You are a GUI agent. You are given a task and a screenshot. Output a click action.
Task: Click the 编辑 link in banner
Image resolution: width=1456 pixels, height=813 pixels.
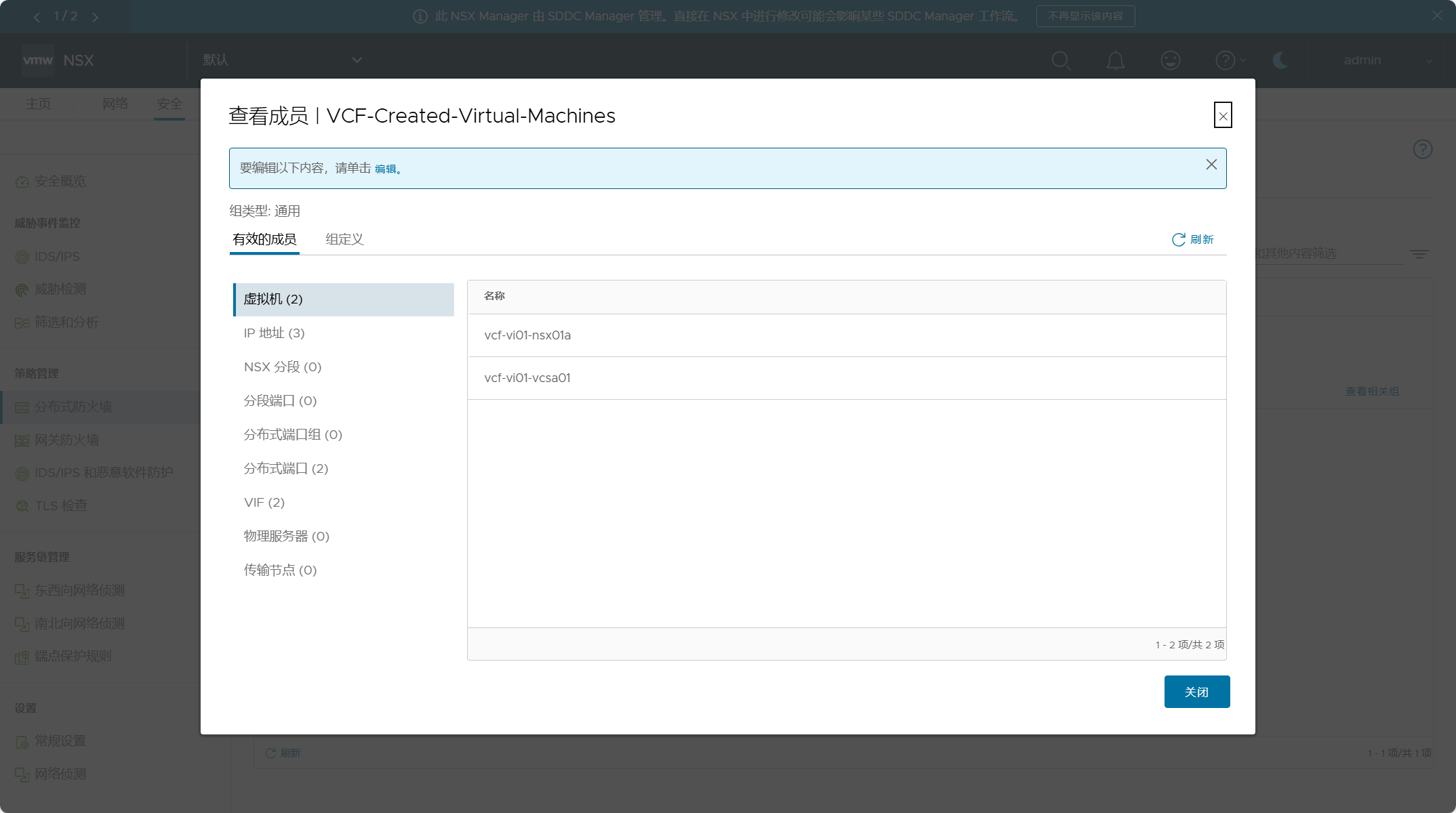pos(386,169)
